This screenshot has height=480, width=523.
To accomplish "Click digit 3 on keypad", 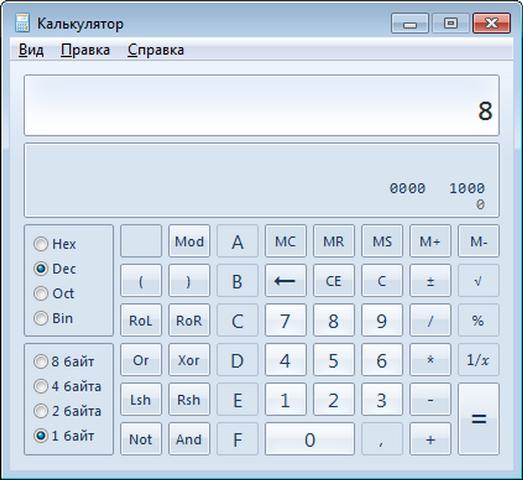I will click(x=382, y=399).
